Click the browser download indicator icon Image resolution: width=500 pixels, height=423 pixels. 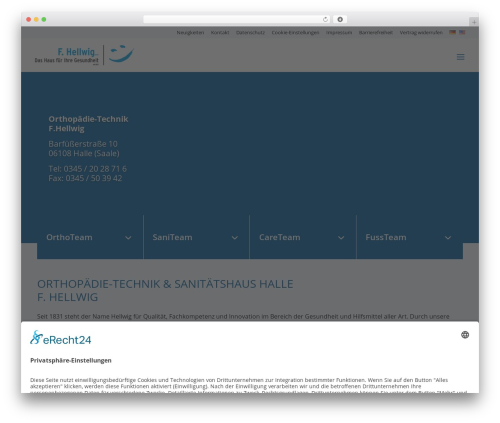point(340,19)
